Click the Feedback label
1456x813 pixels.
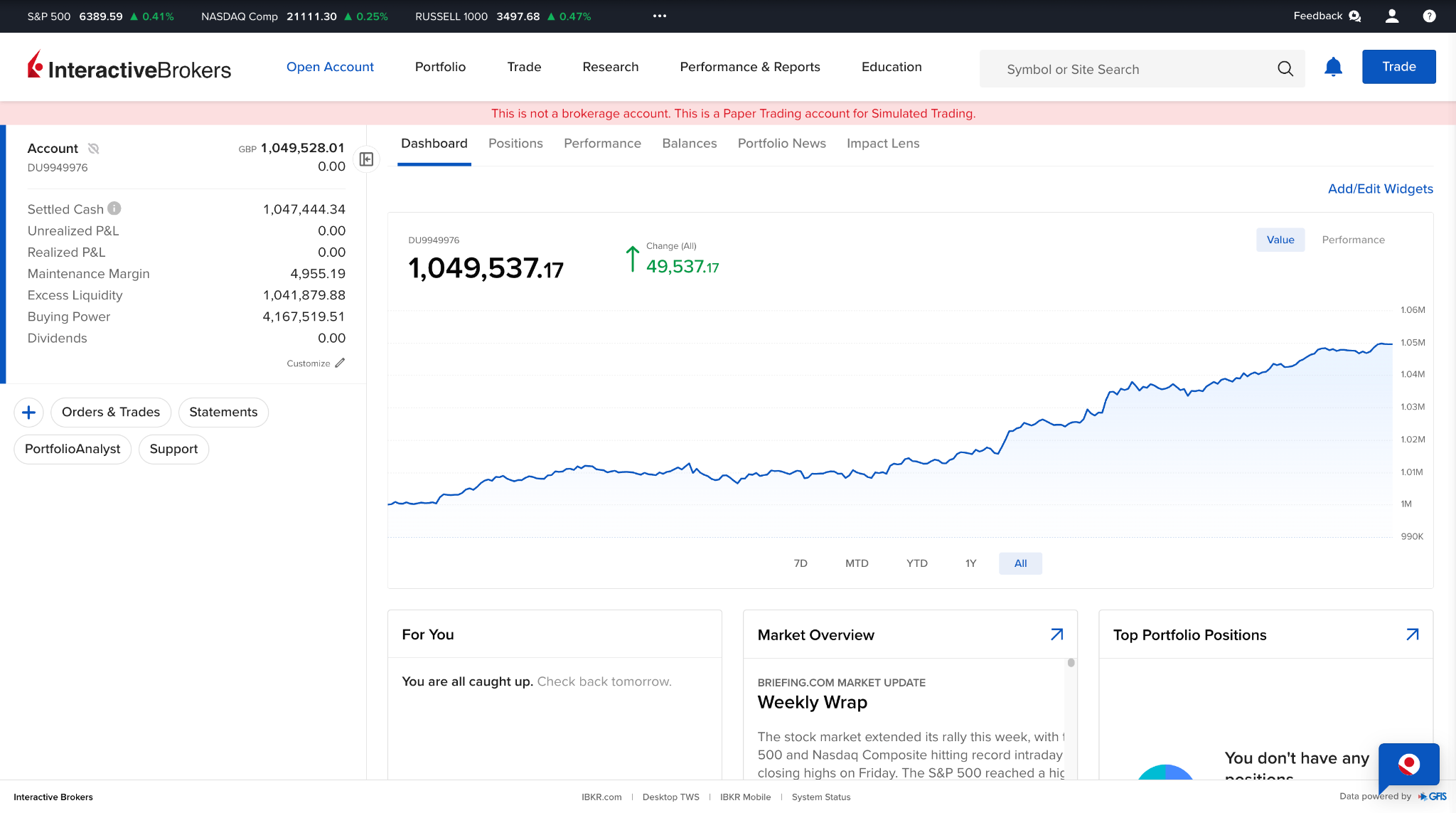coord(1317,16)
